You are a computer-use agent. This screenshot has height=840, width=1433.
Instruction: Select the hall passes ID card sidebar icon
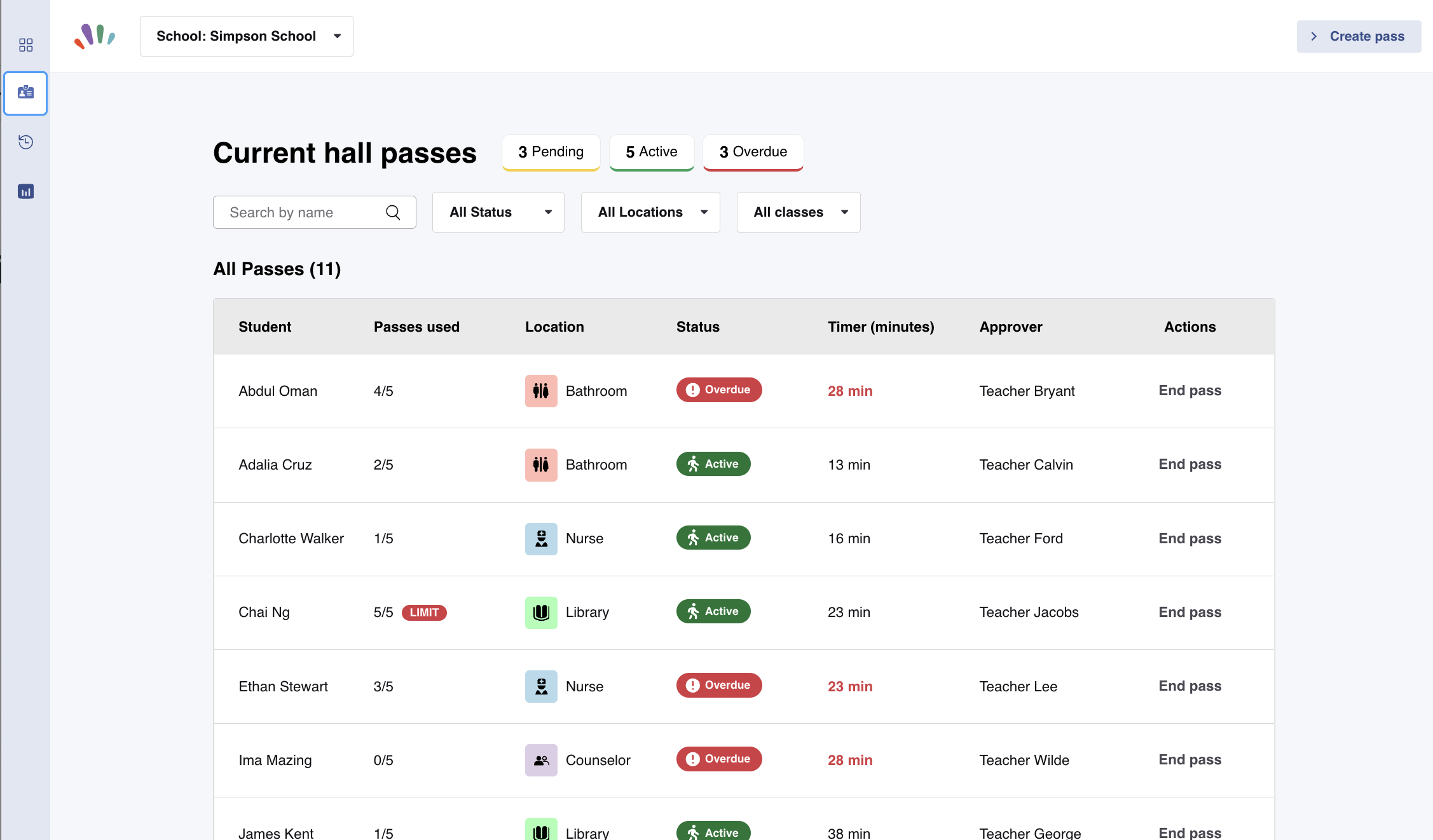coord(25,93)
